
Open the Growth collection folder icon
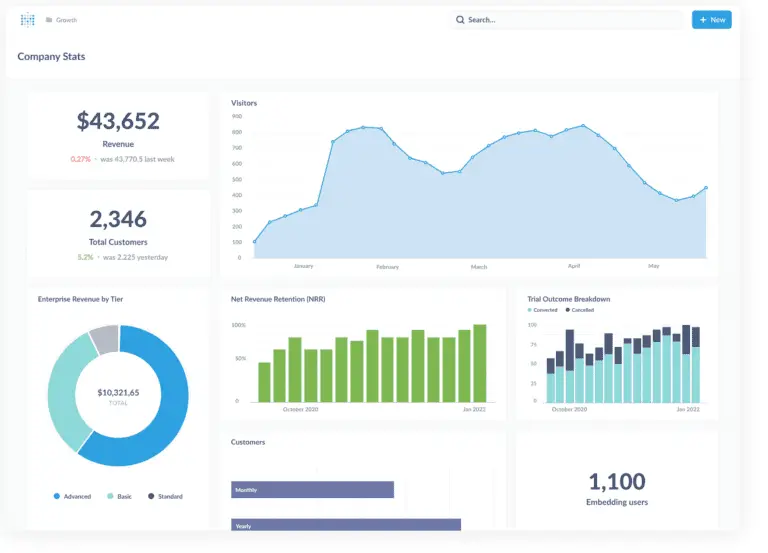49,20
